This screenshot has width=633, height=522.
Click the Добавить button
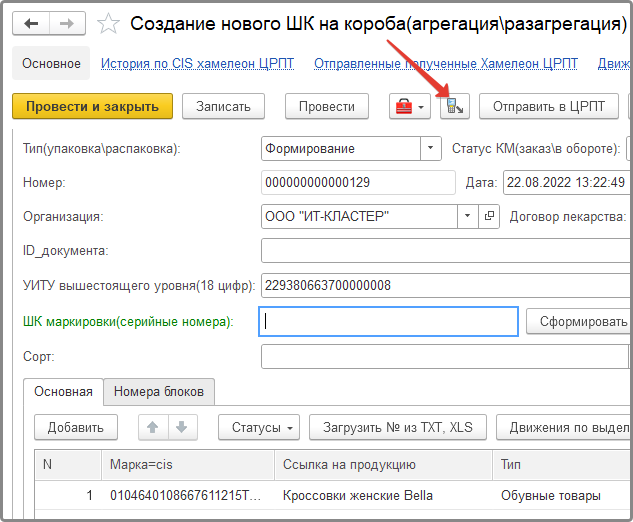tap(76, 427)
